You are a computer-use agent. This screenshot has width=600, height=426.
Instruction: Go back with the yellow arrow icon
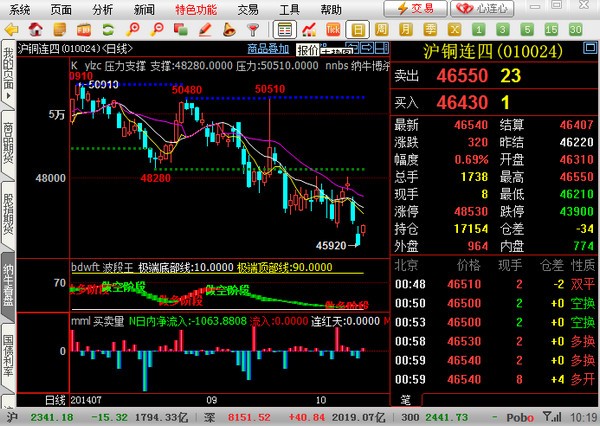11,29
